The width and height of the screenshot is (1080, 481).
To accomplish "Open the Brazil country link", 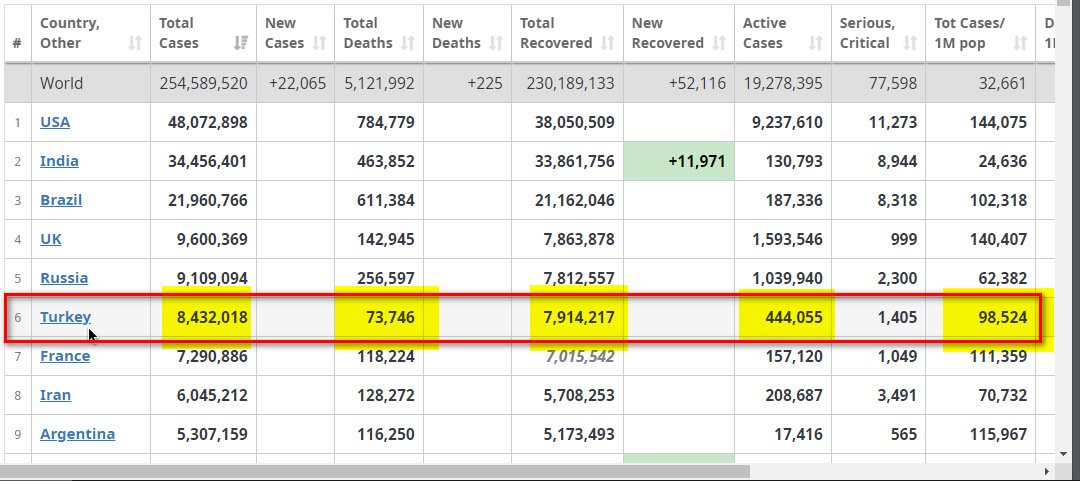I will [61, 200].
